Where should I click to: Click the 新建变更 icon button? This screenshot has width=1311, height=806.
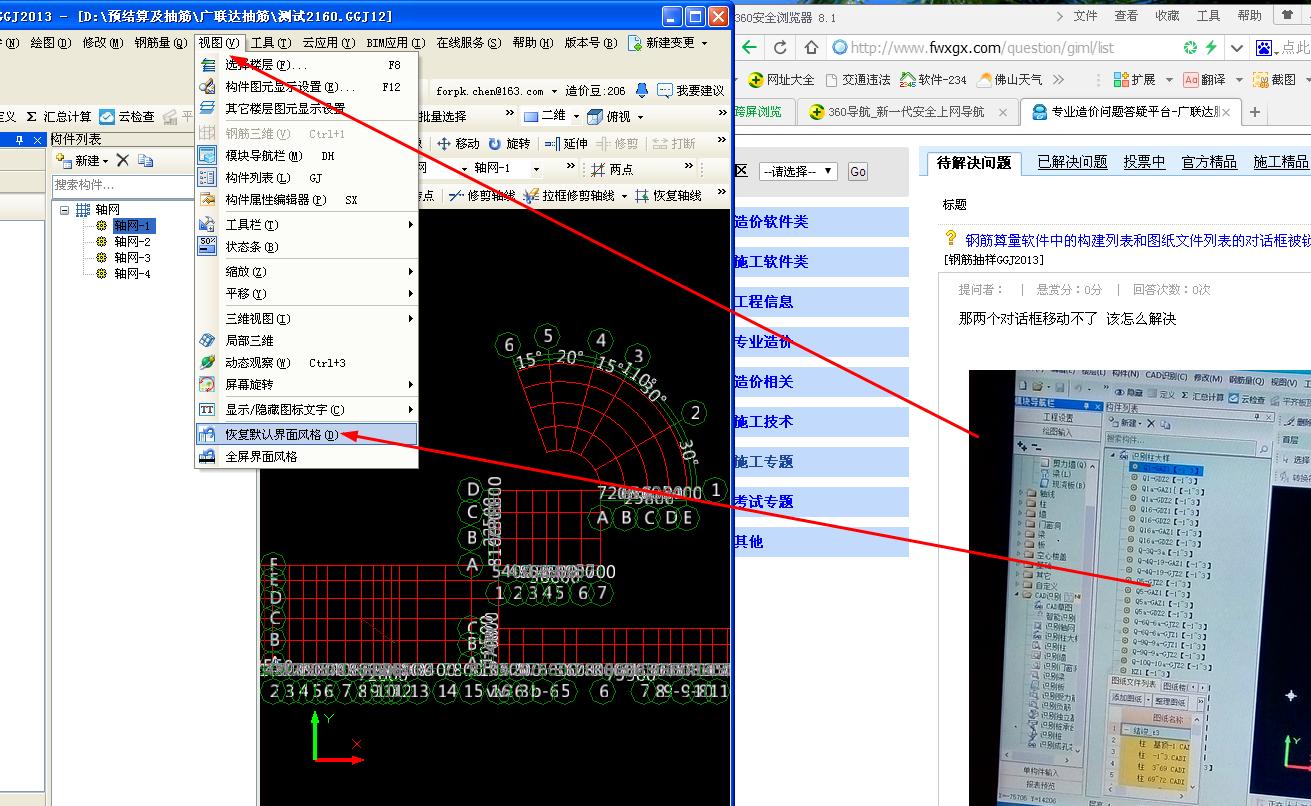tap(635, 43)
